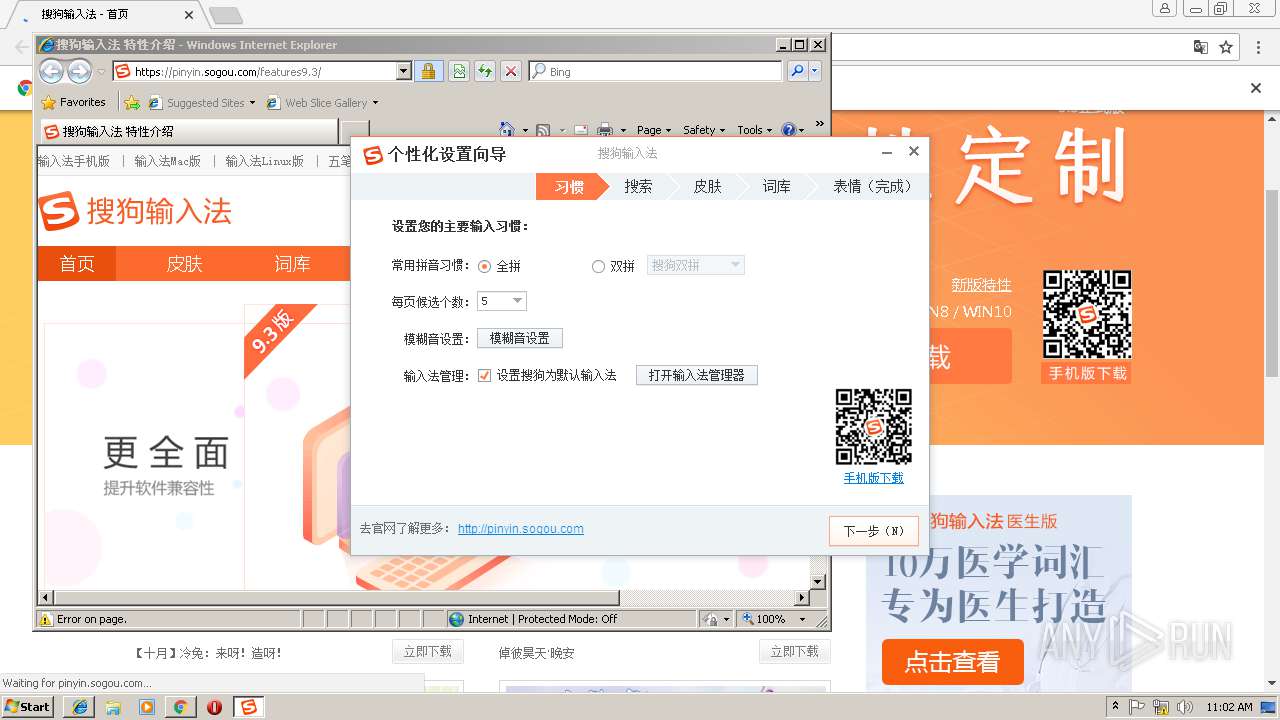Click 模糊音设置 button
The image size is (1280, 720).
click(520, 338)
